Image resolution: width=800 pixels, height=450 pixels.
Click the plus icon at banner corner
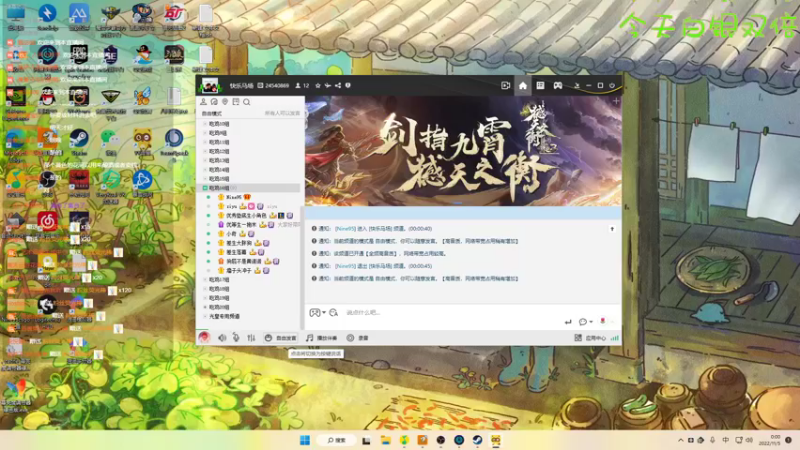pos(616,101)
